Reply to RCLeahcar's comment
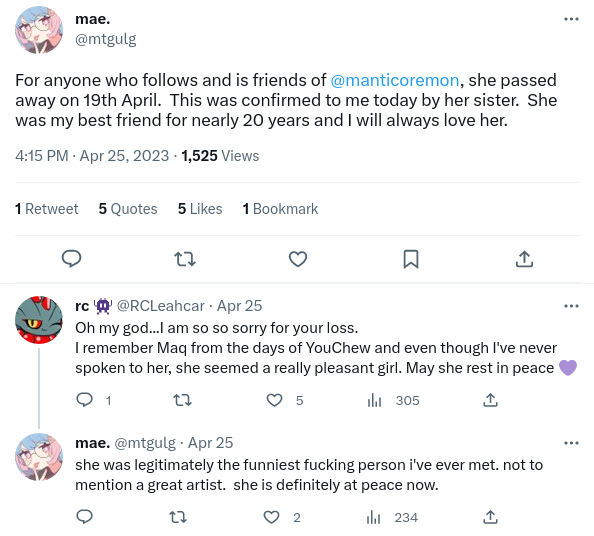This screenshot has height=536, width=594. [x=84, y=400]
